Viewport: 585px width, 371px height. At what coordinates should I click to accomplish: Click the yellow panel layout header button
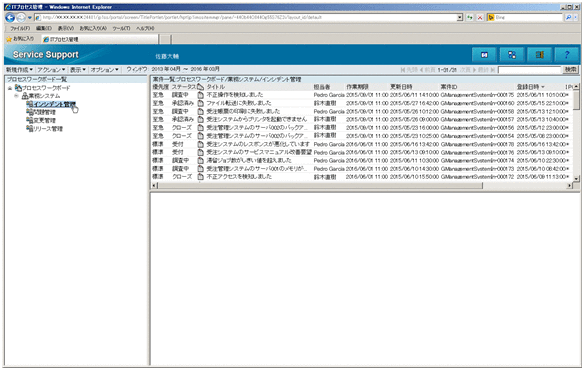[539, 55]
